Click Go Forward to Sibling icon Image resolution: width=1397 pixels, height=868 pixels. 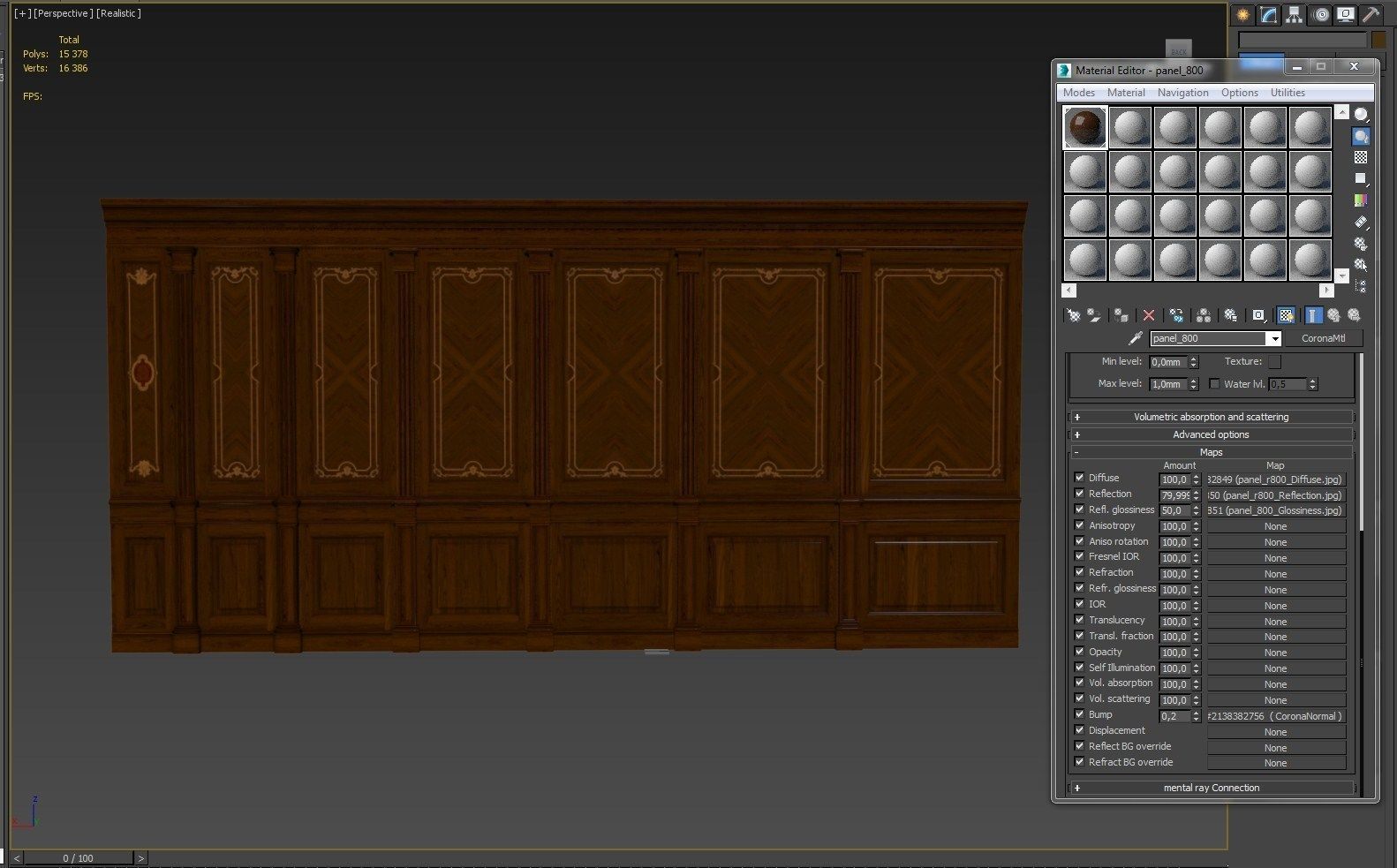(x=1354, y=315)
